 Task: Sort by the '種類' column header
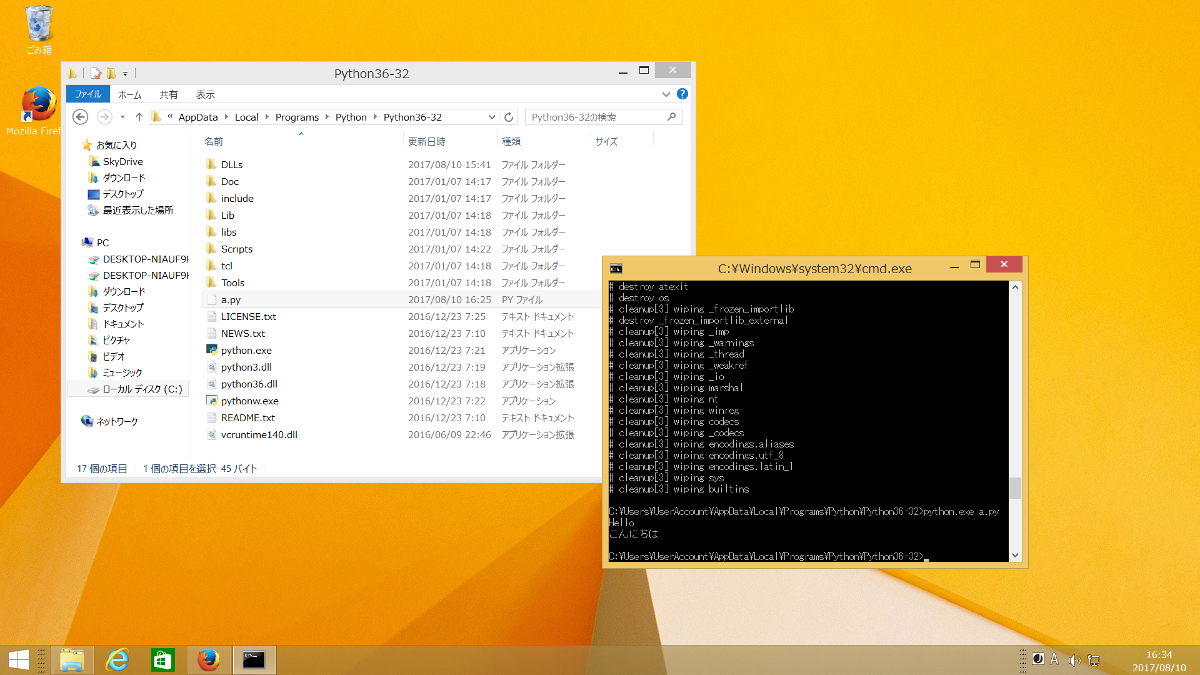(x=511, y=142)
